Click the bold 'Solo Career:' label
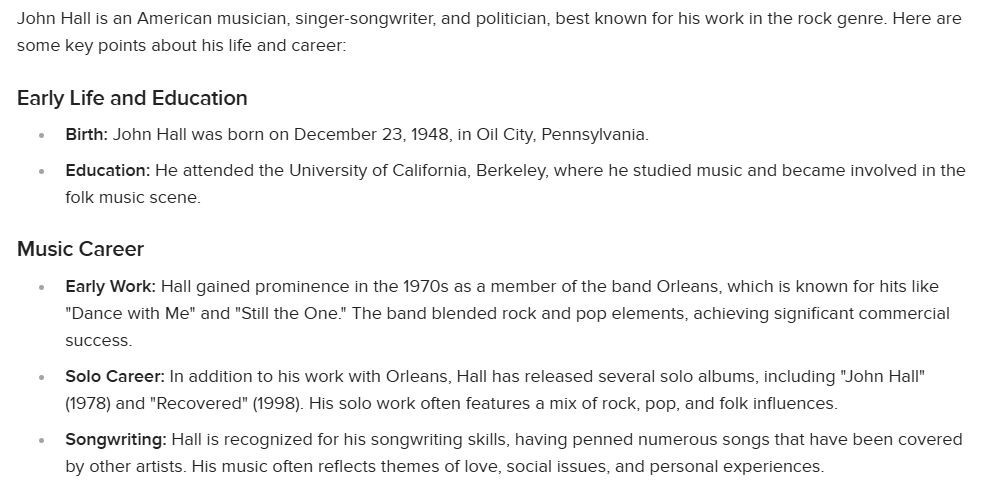This screenshot has width=981, height=491. (114, 377)
